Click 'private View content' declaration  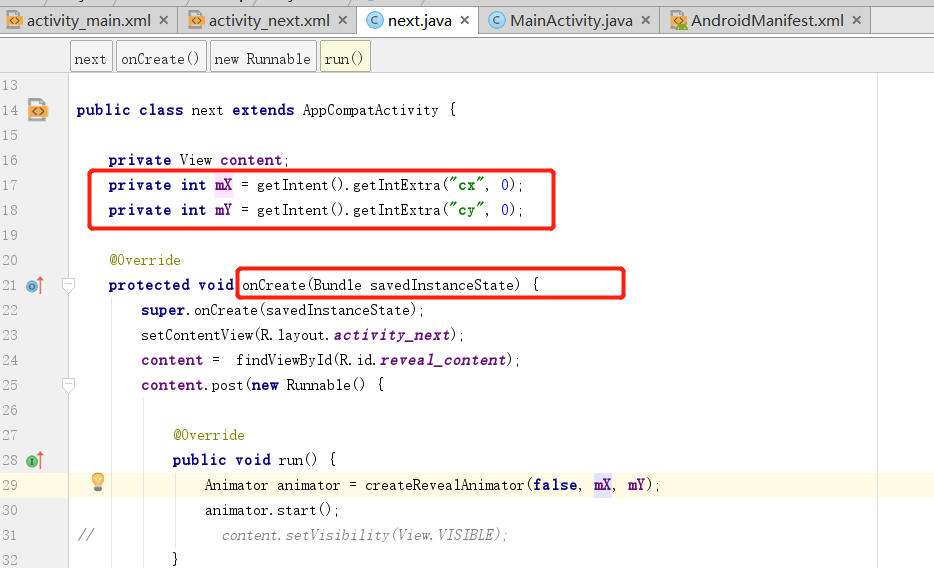[198, 160]
